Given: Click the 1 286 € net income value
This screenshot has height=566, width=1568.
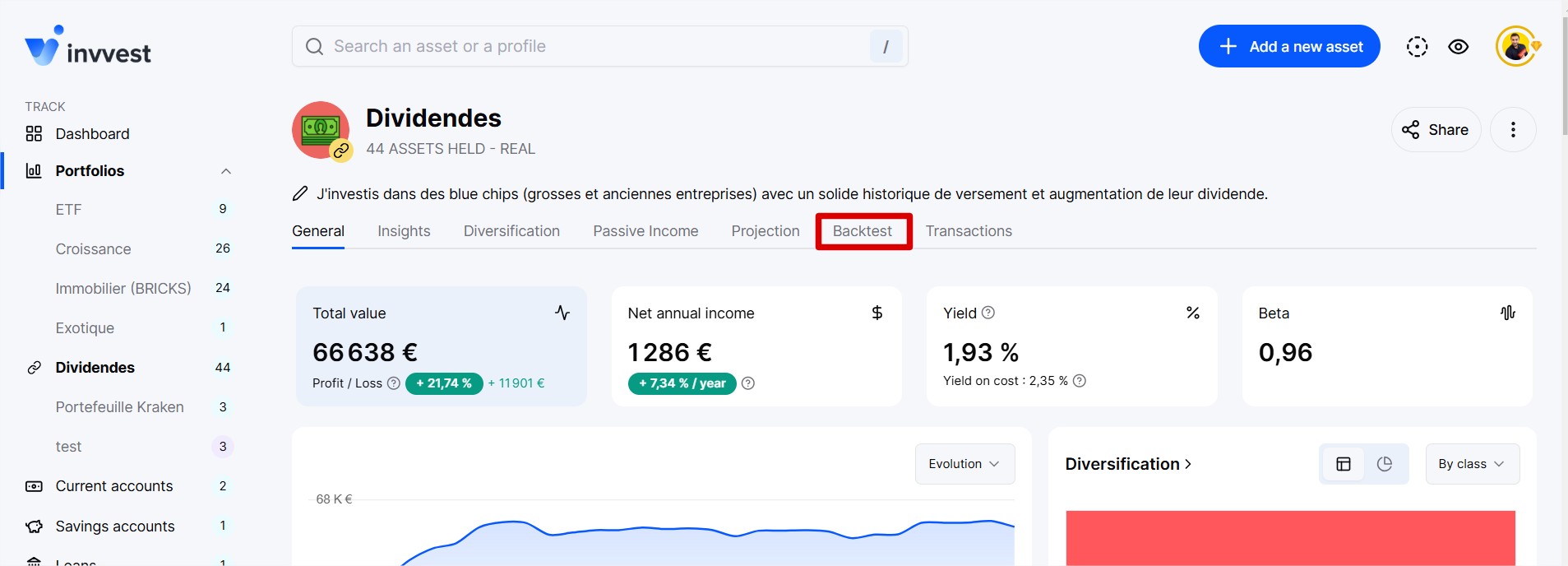Looking at the screenshot, I should click(669, 352).
